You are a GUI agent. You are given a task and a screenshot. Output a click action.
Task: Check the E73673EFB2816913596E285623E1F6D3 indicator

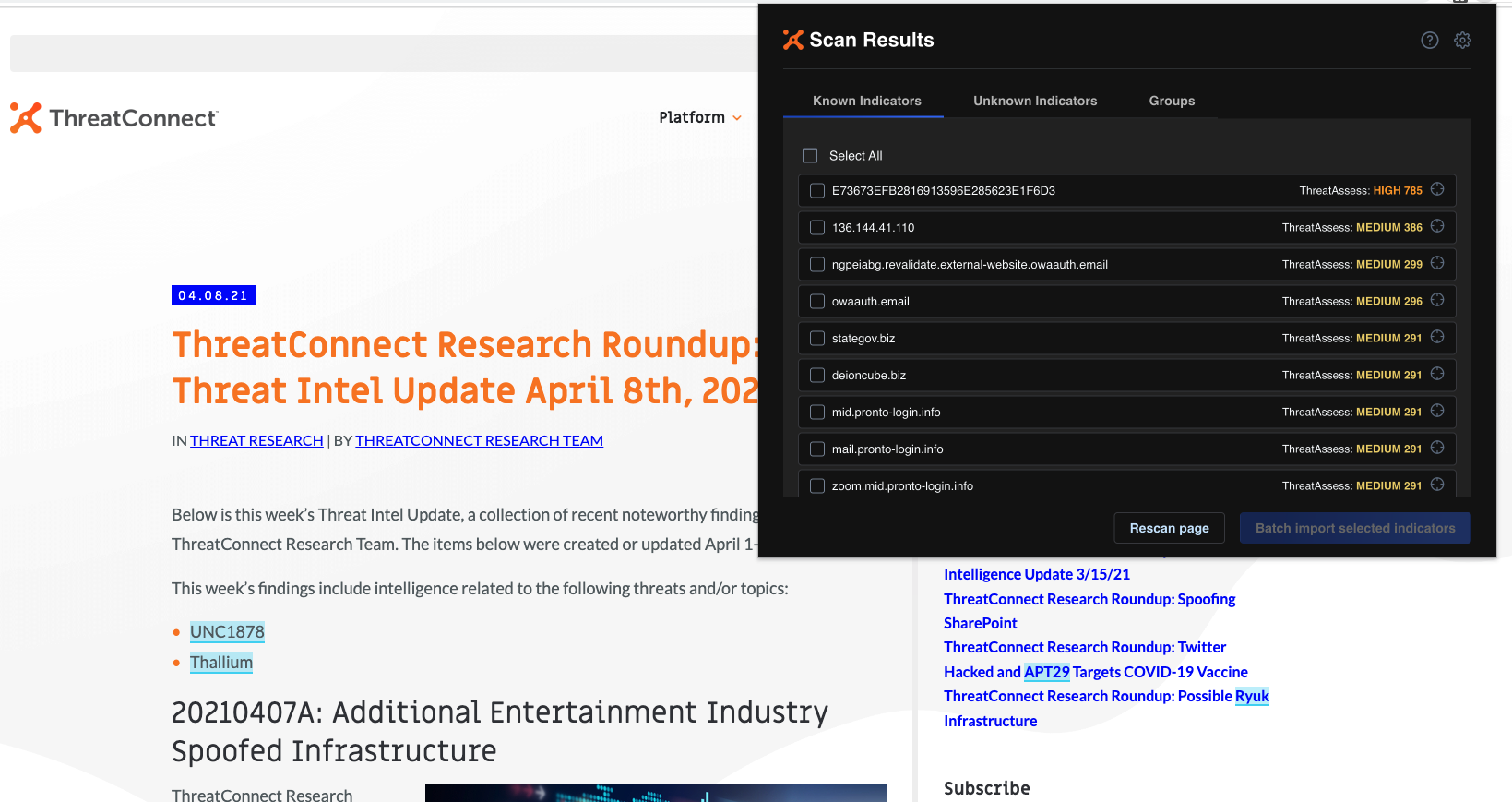coord(817,190)
